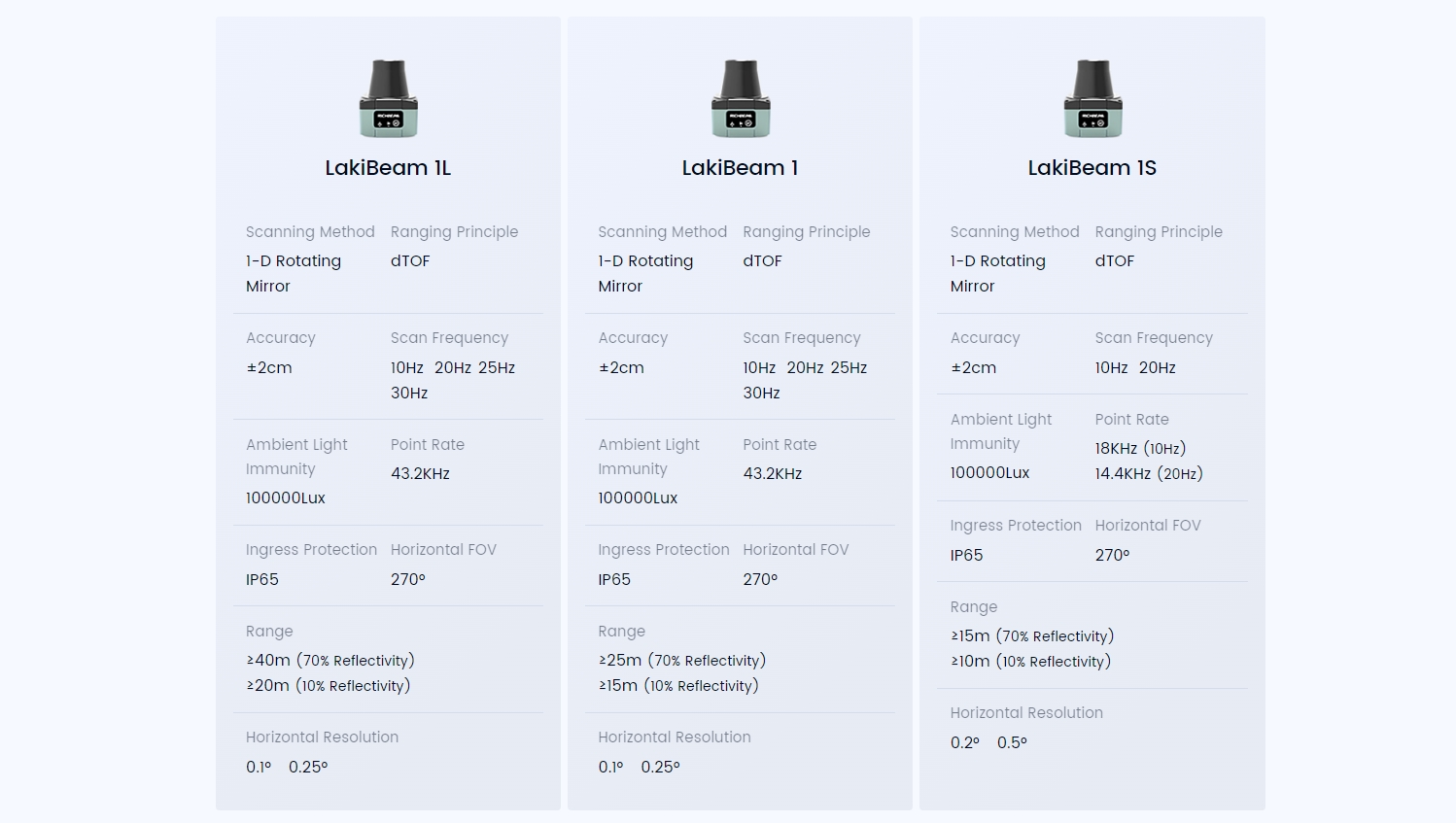Click the LakiBeam 1L product image
The height and width of the screenshot is (823, 1456).
388,98
